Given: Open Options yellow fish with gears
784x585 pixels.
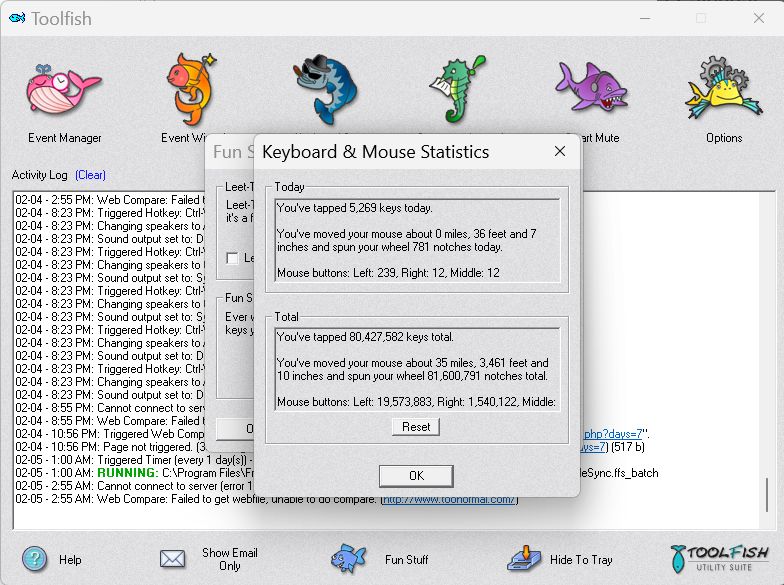Looking at the screenshot, I should 724,87.
